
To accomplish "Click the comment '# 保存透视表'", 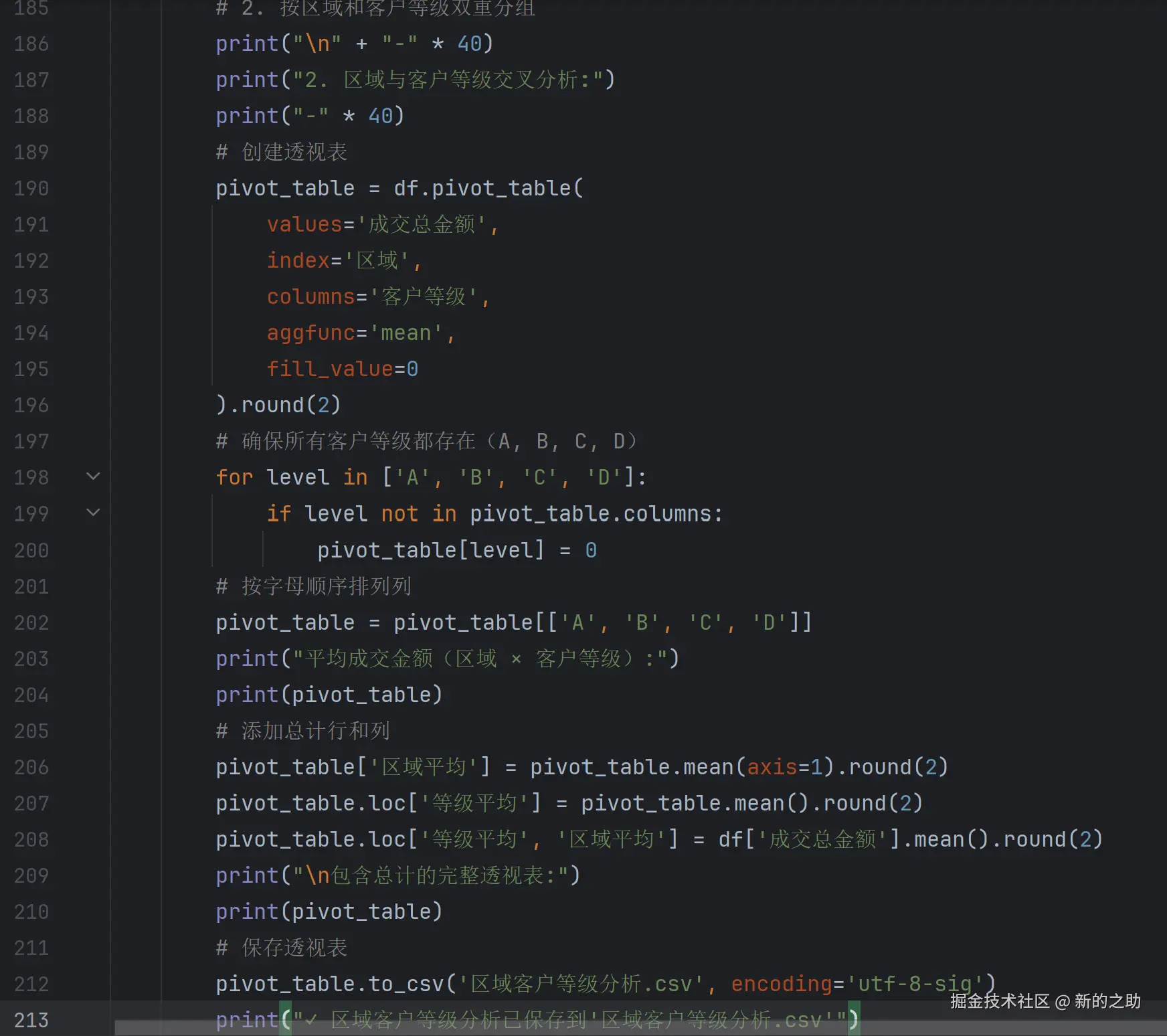I will (x=282, y=948).
